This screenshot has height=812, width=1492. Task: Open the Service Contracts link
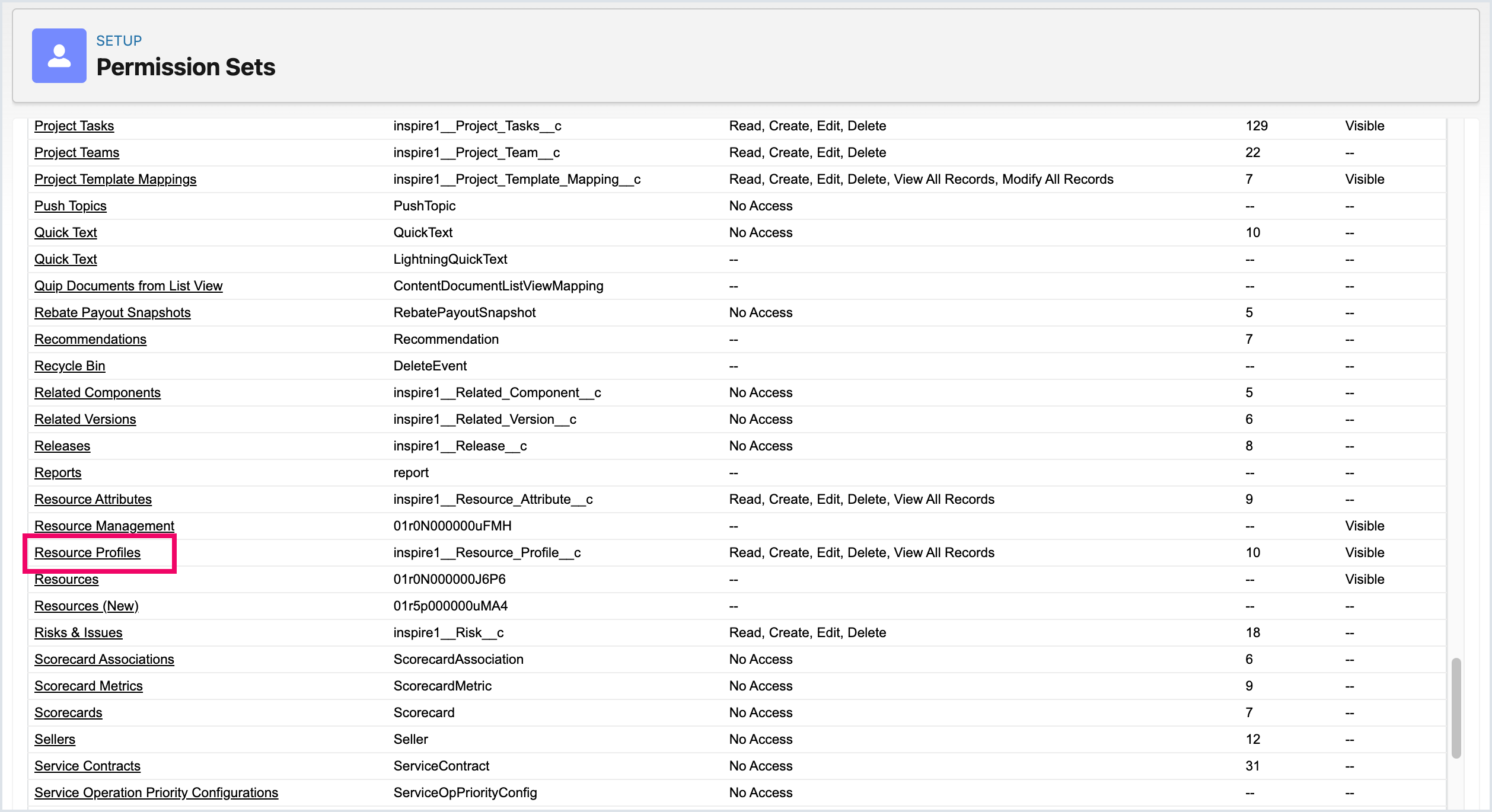click(x=87, y=766)
